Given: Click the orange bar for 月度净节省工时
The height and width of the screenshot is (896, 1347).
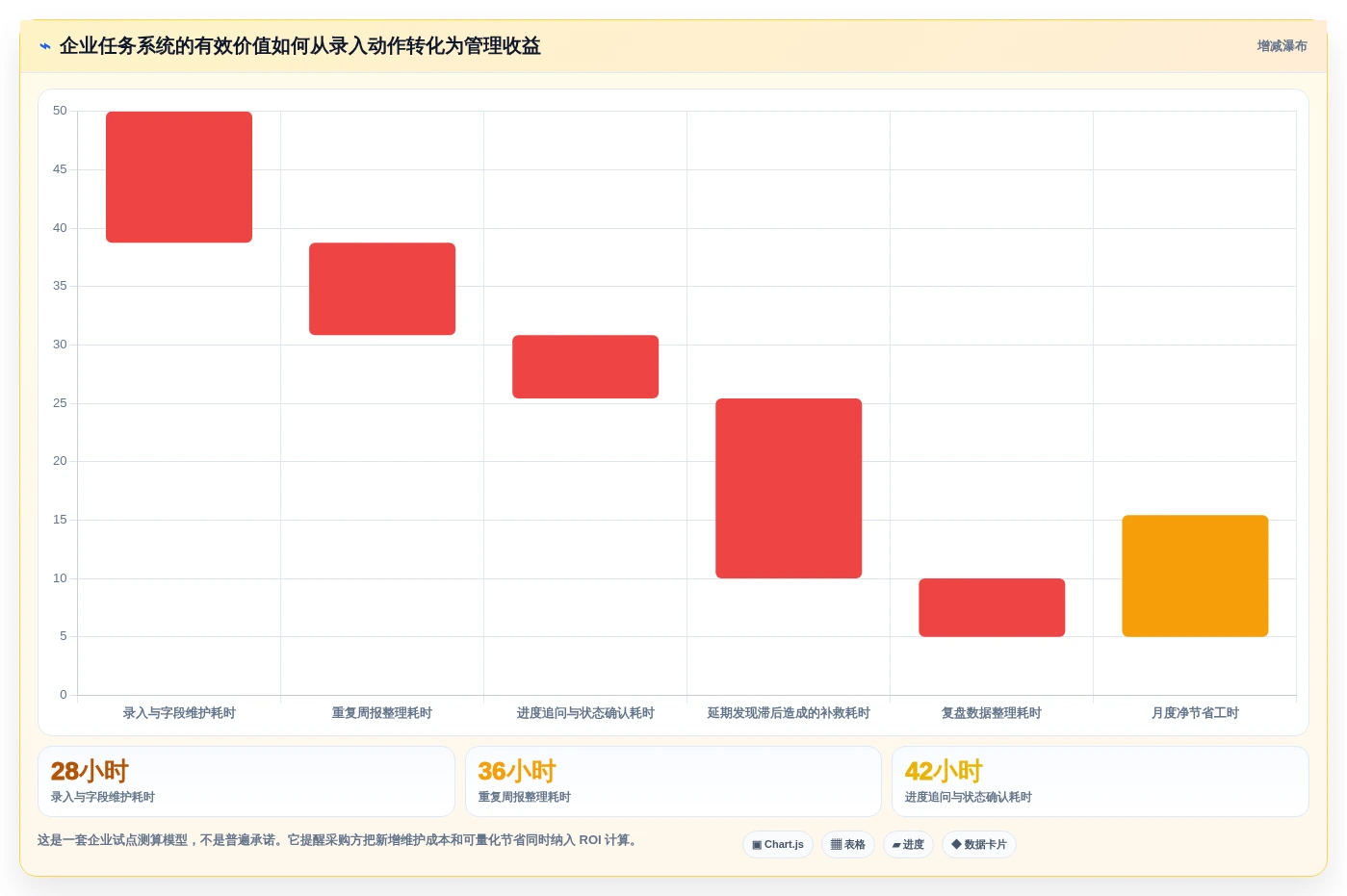Looking at the screenshot, I should tap(1195, 576).
